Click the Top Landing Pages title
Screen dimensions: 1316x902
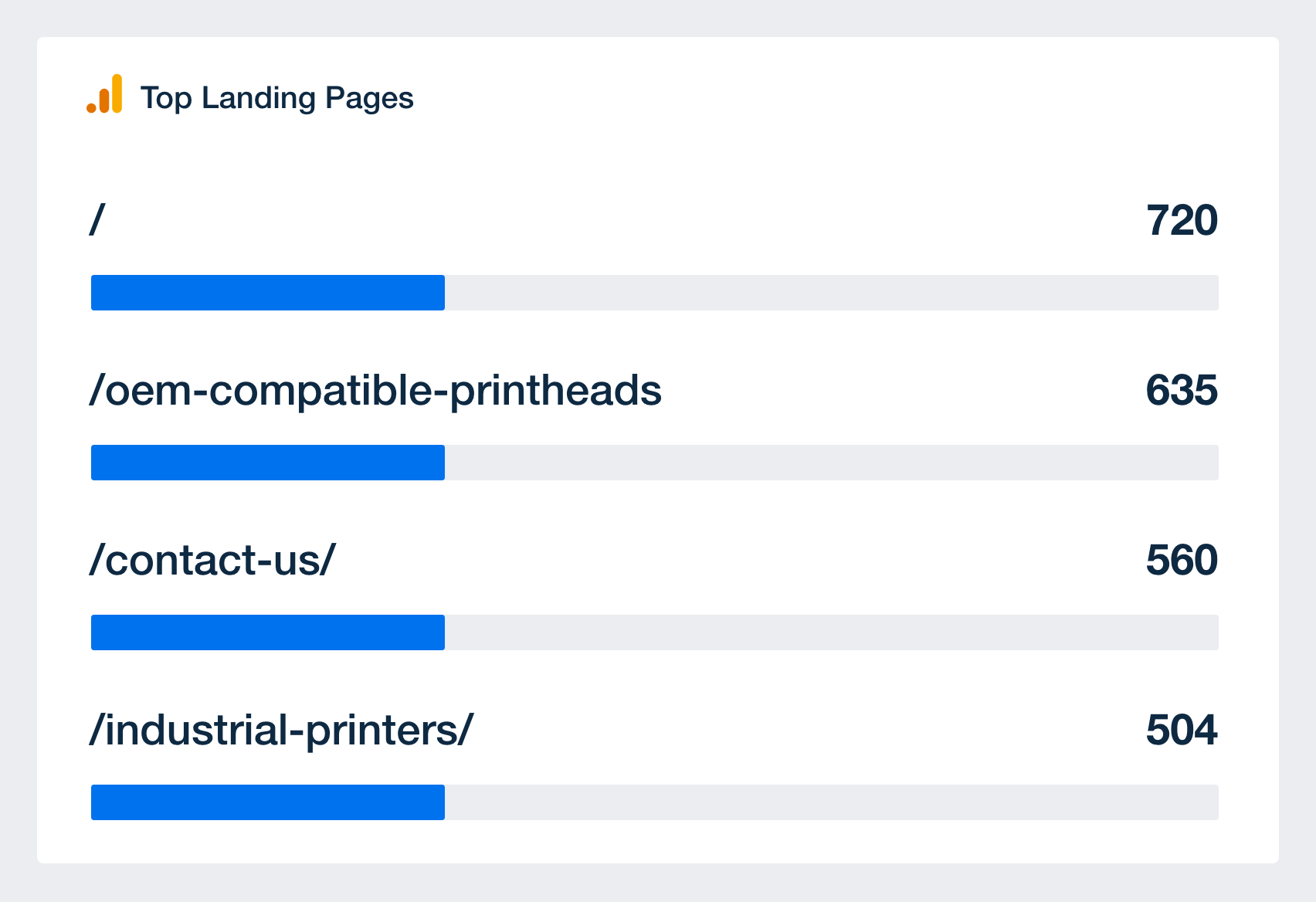pos(276,98)
